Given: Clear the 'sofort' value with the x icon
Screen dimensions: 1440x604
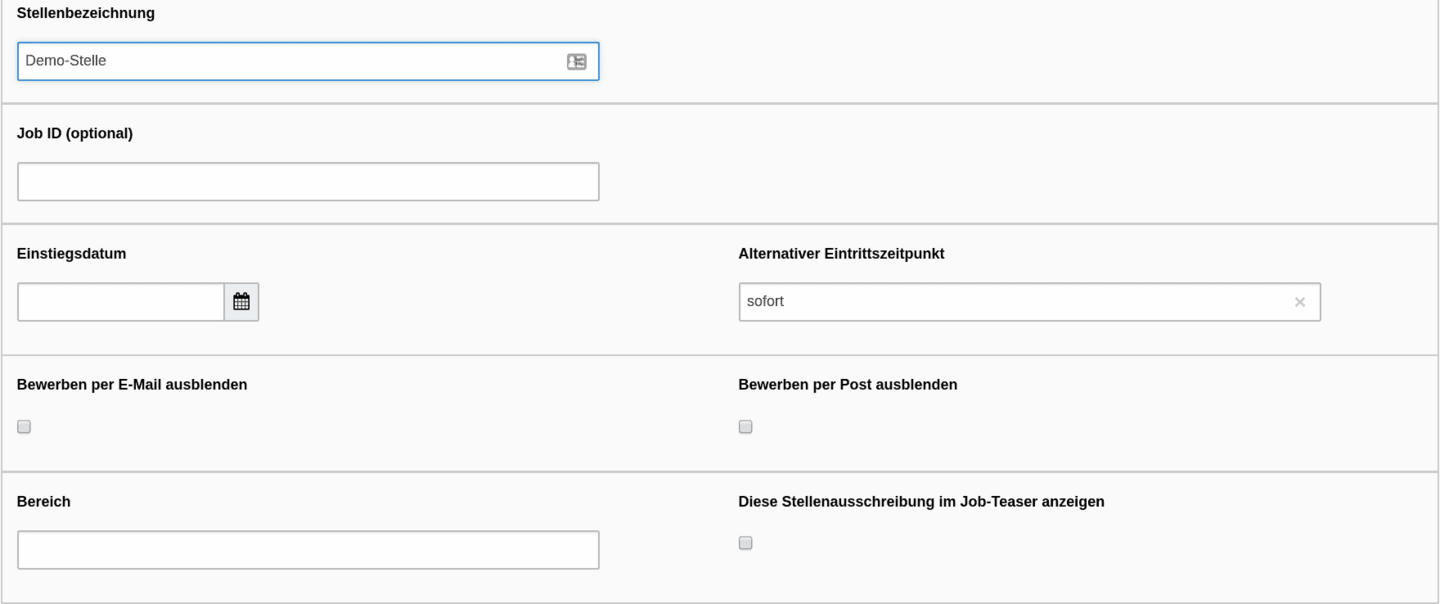Looking at the screenshot, I should (1300, 302).
